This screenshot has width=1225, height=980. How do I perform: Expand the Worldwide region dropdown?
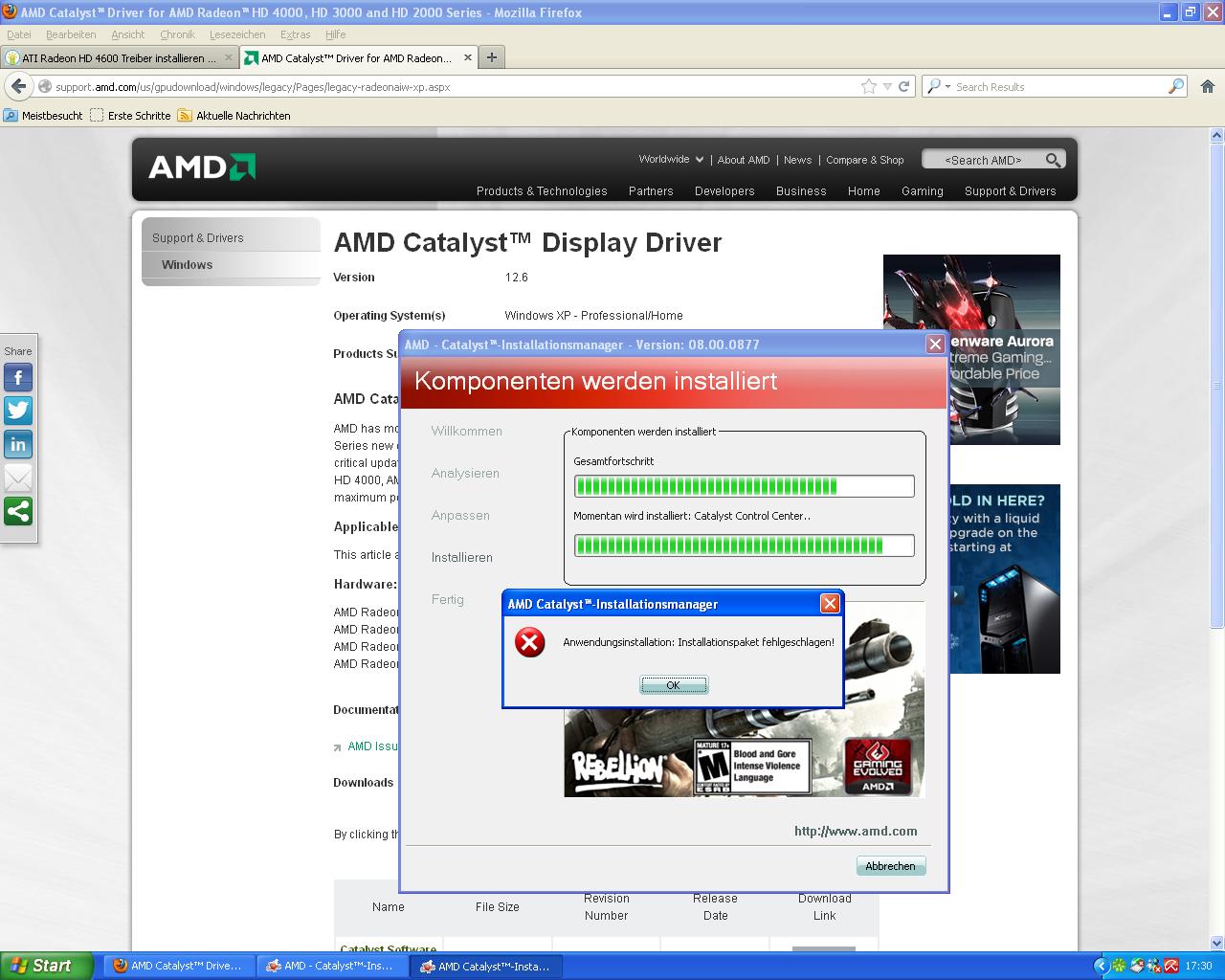671,160
